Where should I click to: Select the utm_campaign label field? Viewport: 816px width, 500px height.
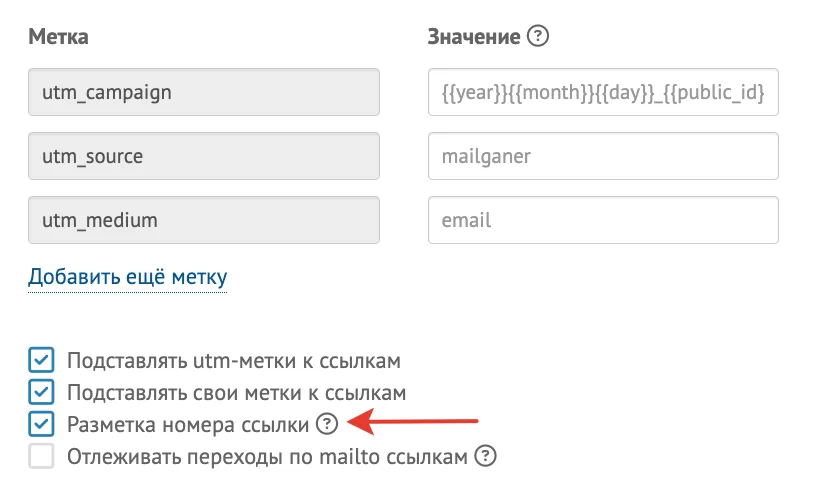[204, 92]
